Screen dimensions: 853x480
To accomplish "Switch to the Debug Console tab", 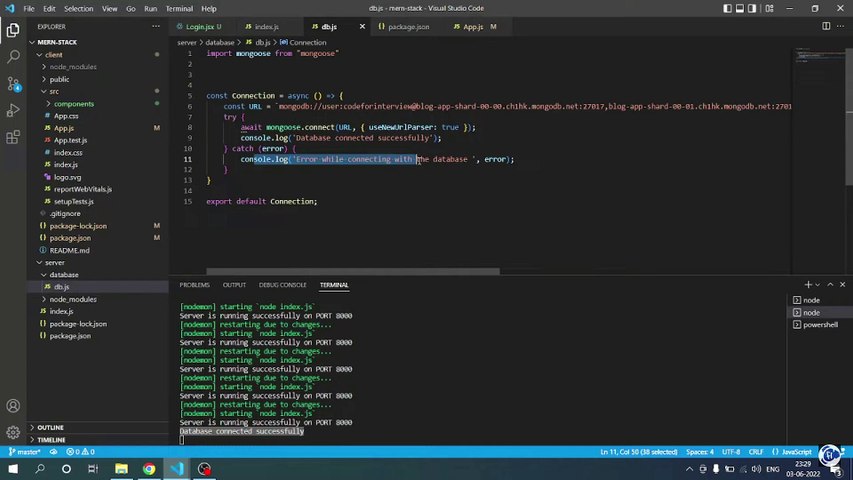I will point(282,285).
